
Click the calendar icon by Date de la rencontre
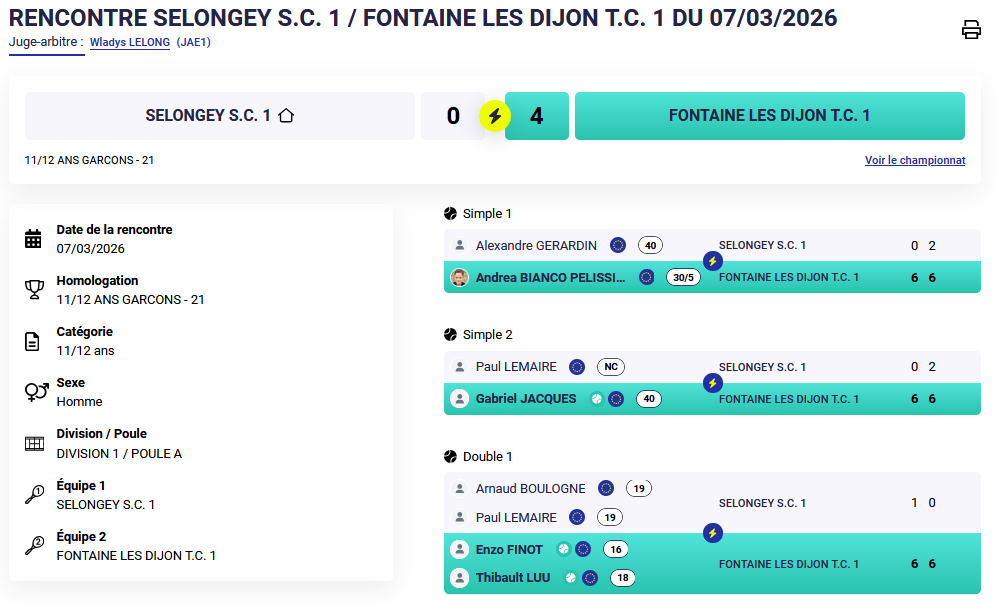click(x=33, y=238)
